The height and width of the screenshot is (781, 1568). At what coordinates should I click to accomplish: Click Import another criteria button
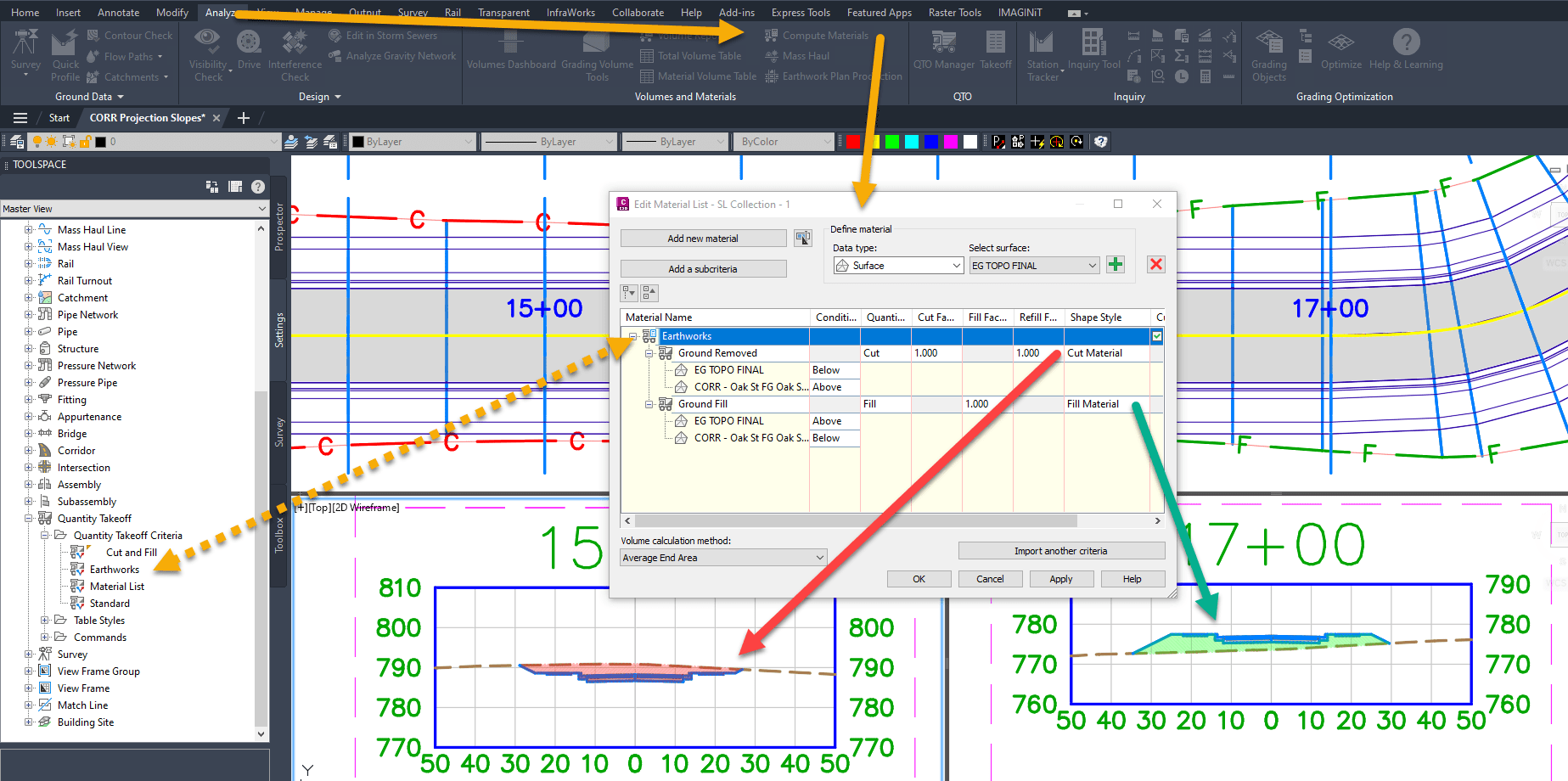1061,551
